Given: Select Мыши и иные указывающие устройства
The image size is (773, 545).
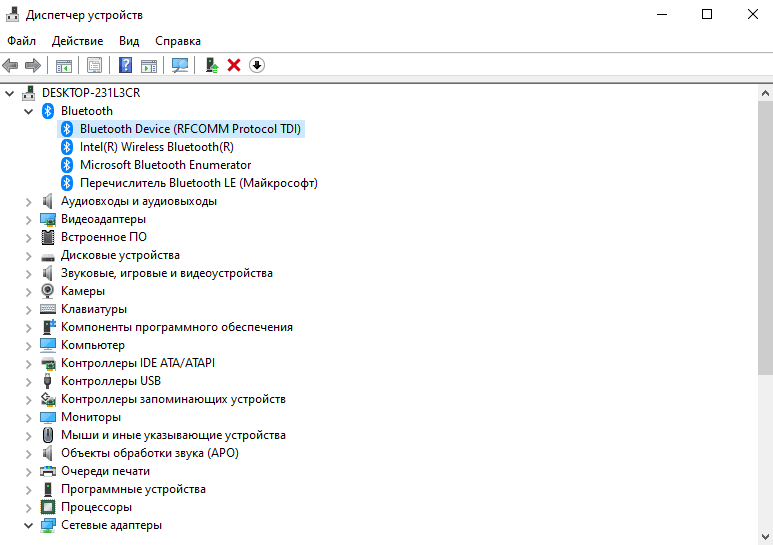Looking at the screenshot, I should click(x=173, y=435).
